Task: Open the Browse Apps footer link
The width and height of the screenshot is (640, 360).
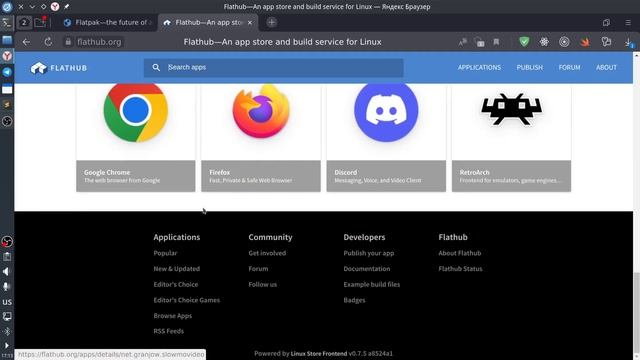Action: (173, 316)
